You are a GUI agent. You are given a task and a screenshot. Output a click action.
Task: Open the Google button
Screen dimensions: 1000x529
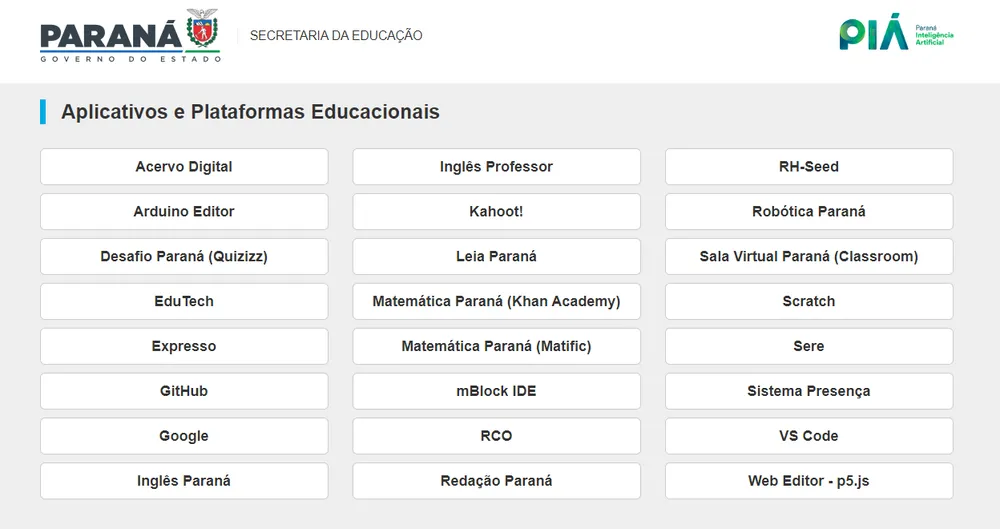tap(184, 437)
